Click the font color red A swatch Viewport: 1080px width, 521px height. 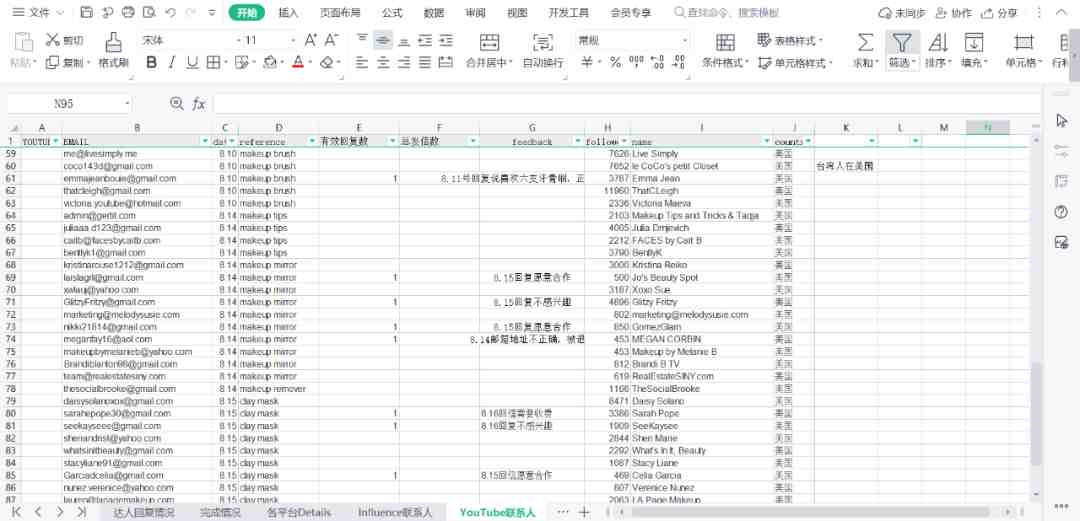click(297, 62)
